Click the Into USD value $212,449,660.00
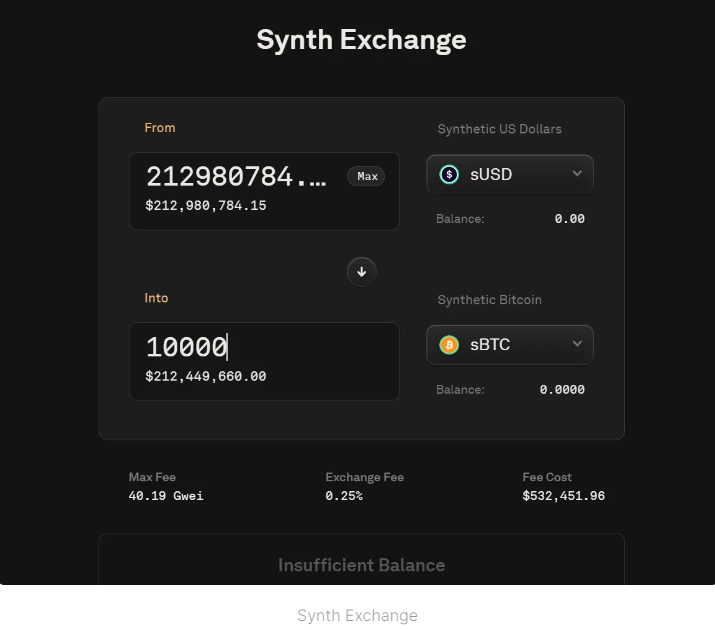 [206, 377]
